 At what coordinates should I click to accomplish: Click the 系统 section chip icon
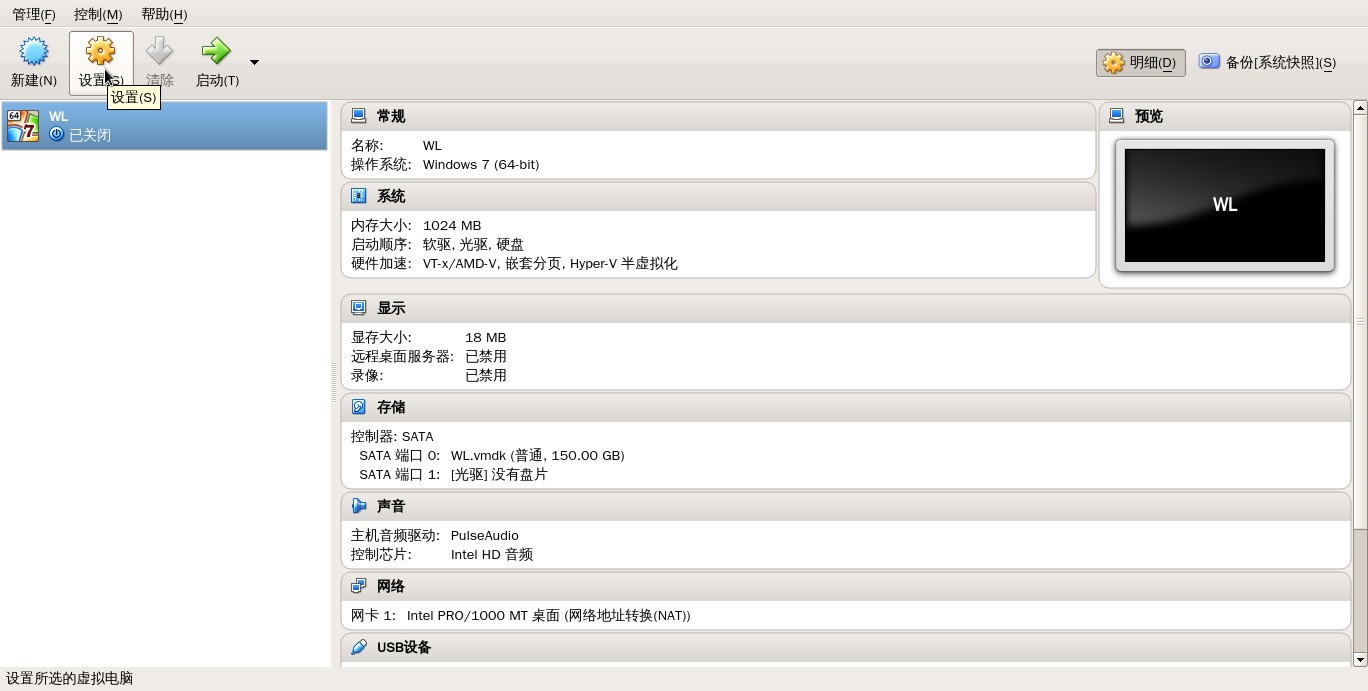(x=359, y=196)
